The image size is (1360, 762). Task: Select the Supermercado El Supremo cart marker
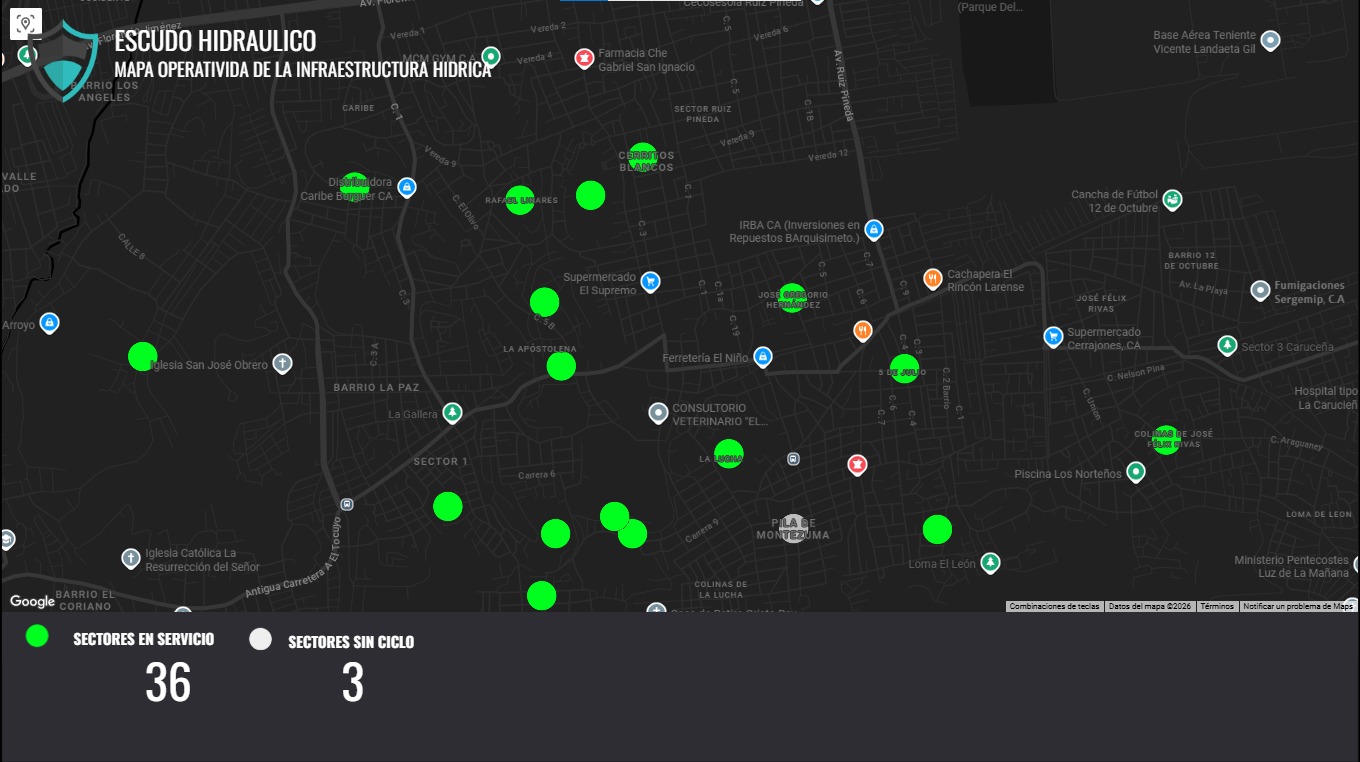[x=650, y=282]
